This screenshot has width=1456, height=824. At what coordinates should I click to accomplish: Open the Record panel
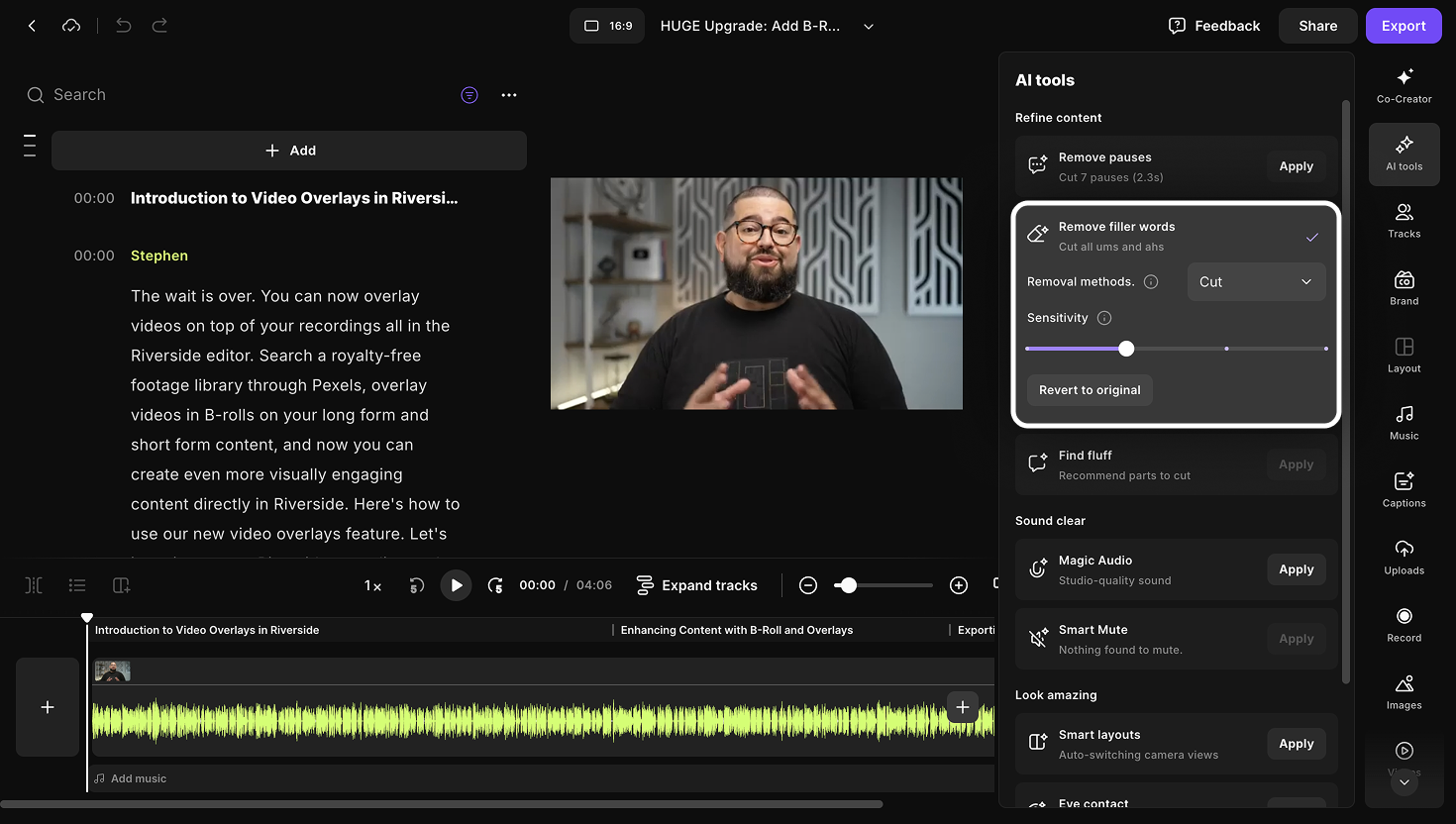pyautogui.click(x=1404, y=624)
